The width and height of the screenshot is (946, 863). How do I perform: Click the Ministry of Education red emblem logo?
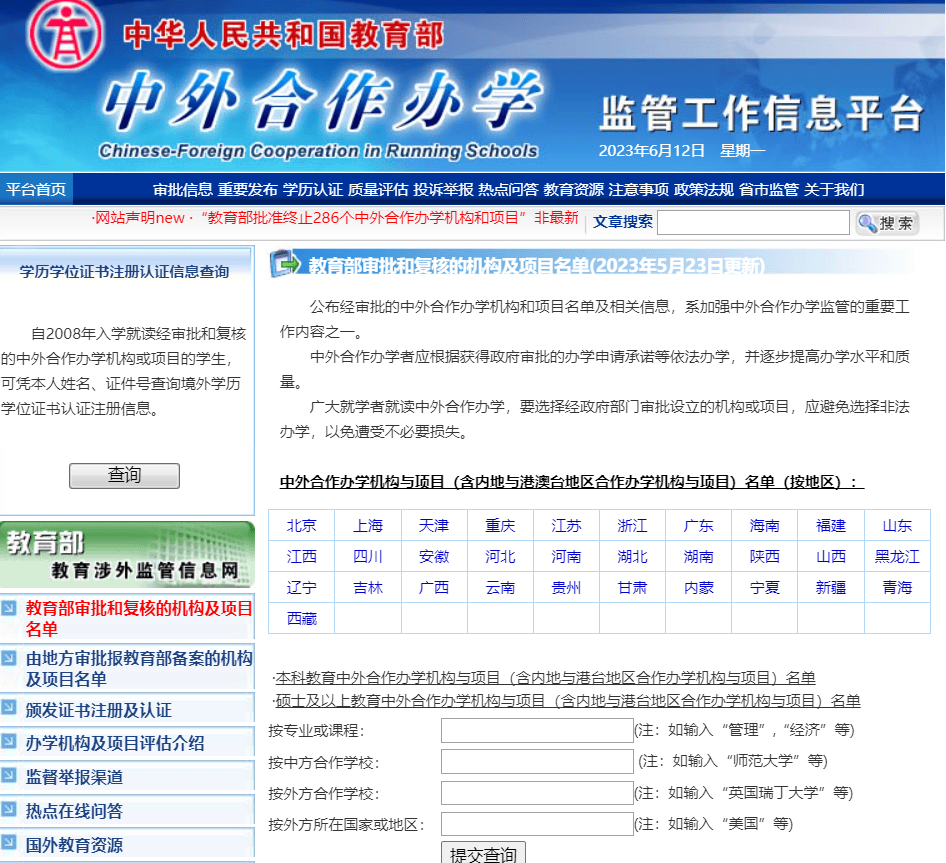click(x=65, y=33)
